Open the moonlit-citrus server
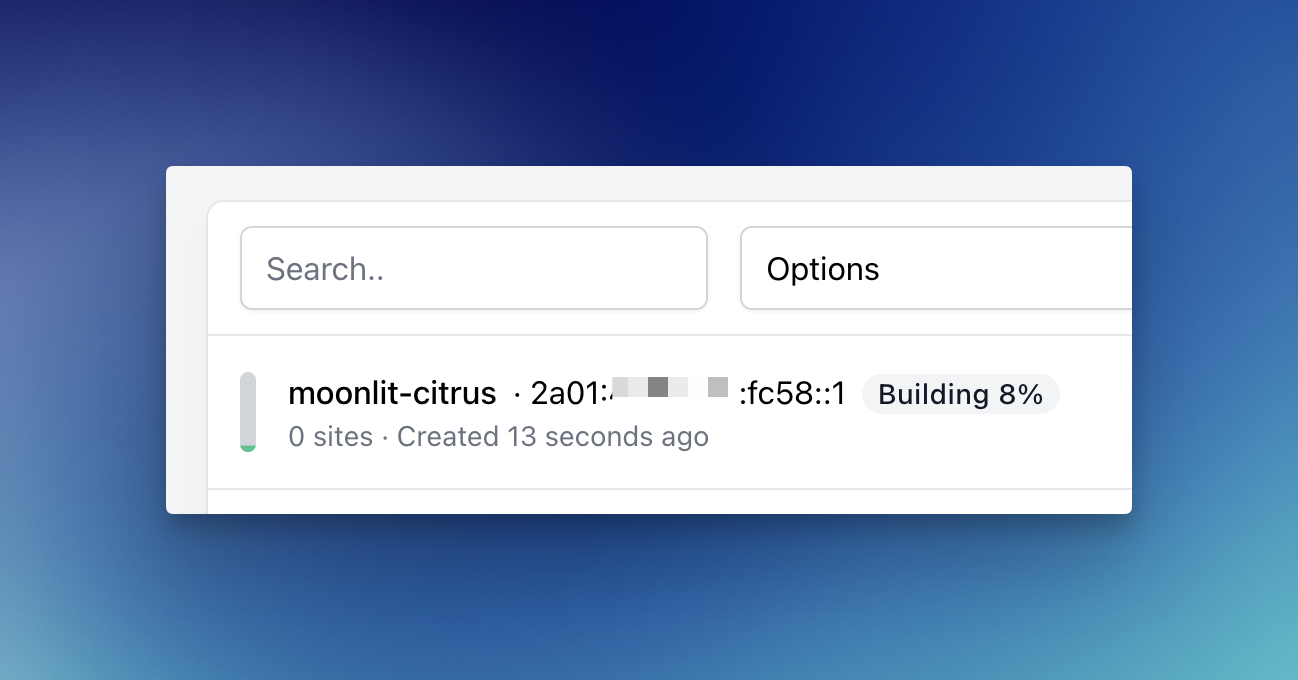The height and width of the screenshot is (680, 1298). pos(392,394)
